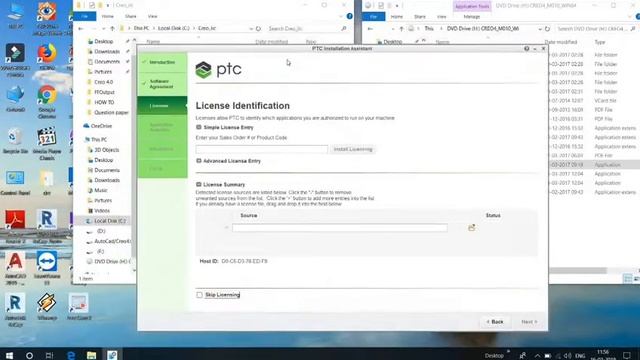Expand the Advanced License Entry section

pos(199,161)
